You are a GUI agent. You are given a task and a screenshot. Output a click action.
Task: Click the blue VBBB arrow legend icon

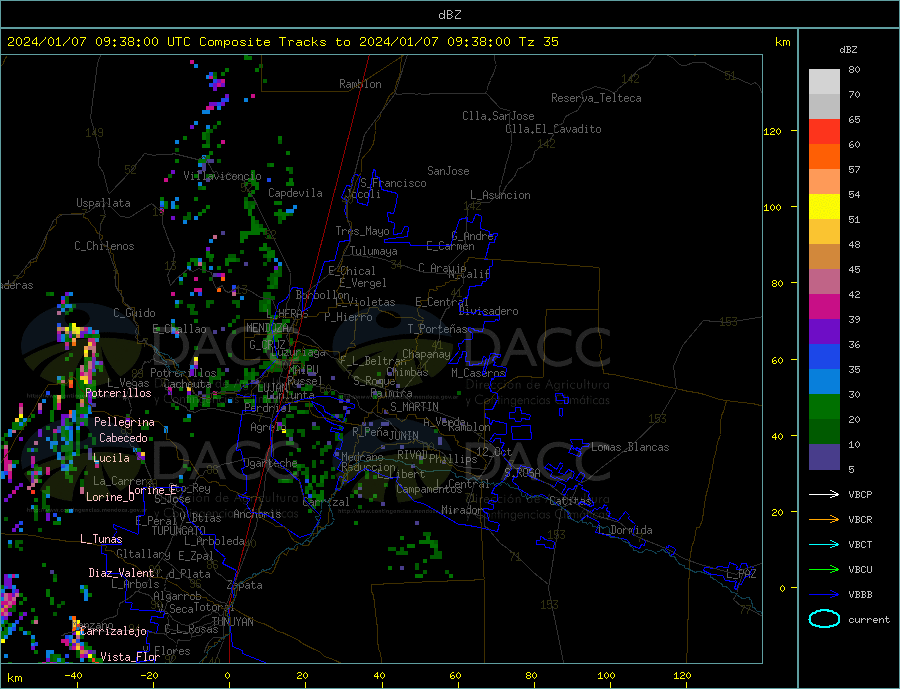(x=824, y=594)
